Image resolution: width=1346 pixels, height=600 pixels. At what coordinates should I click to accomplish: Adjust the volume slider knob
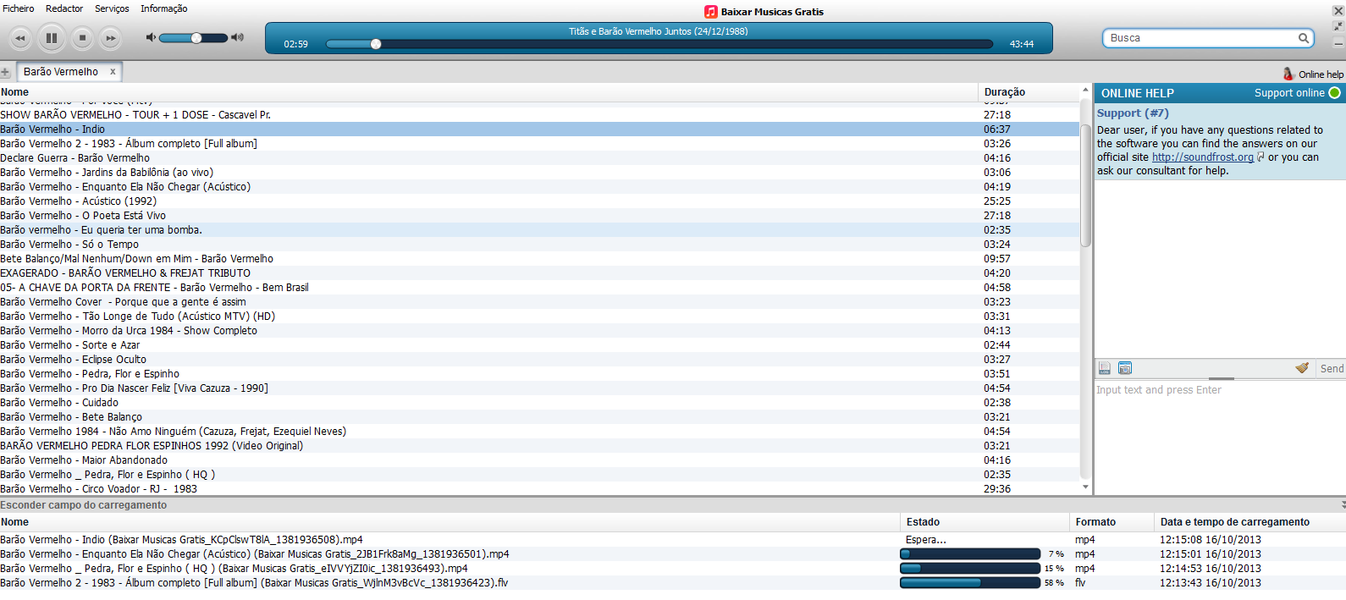tap(196, 38)
